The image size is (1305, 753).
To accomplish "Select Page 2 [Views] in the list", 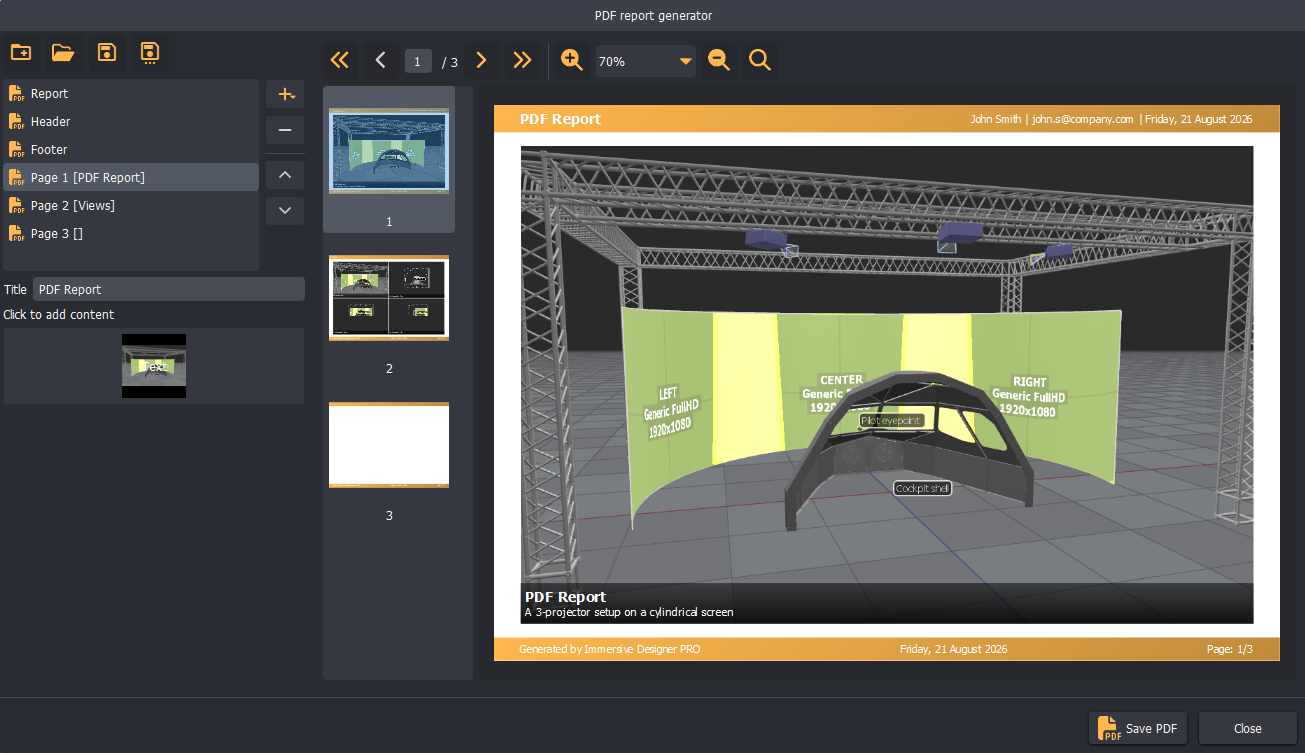I will point(131,205).
